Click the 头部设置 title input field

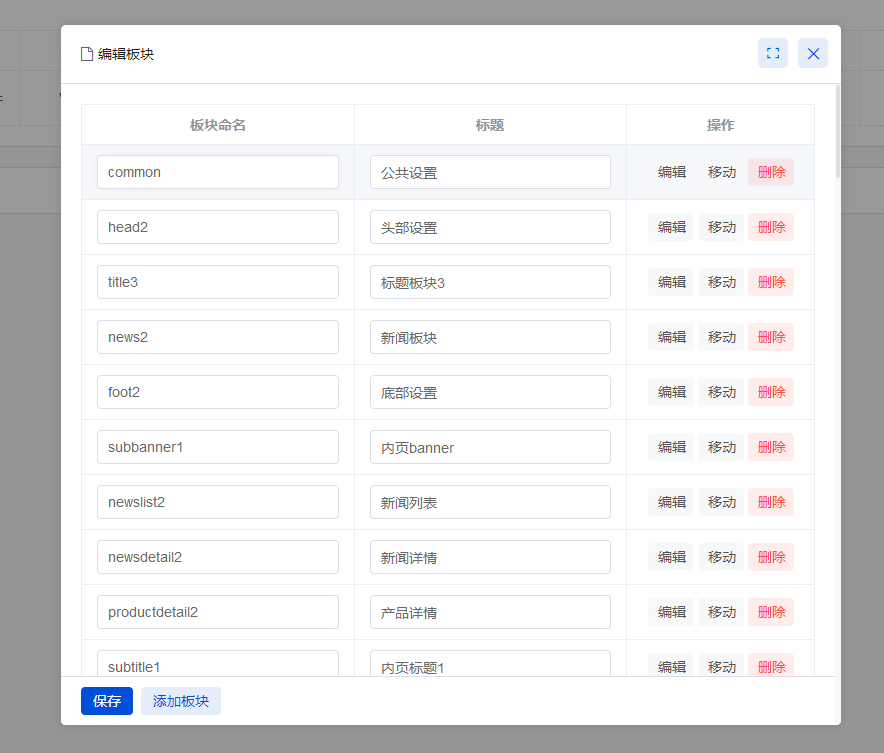tap(490, 227)
